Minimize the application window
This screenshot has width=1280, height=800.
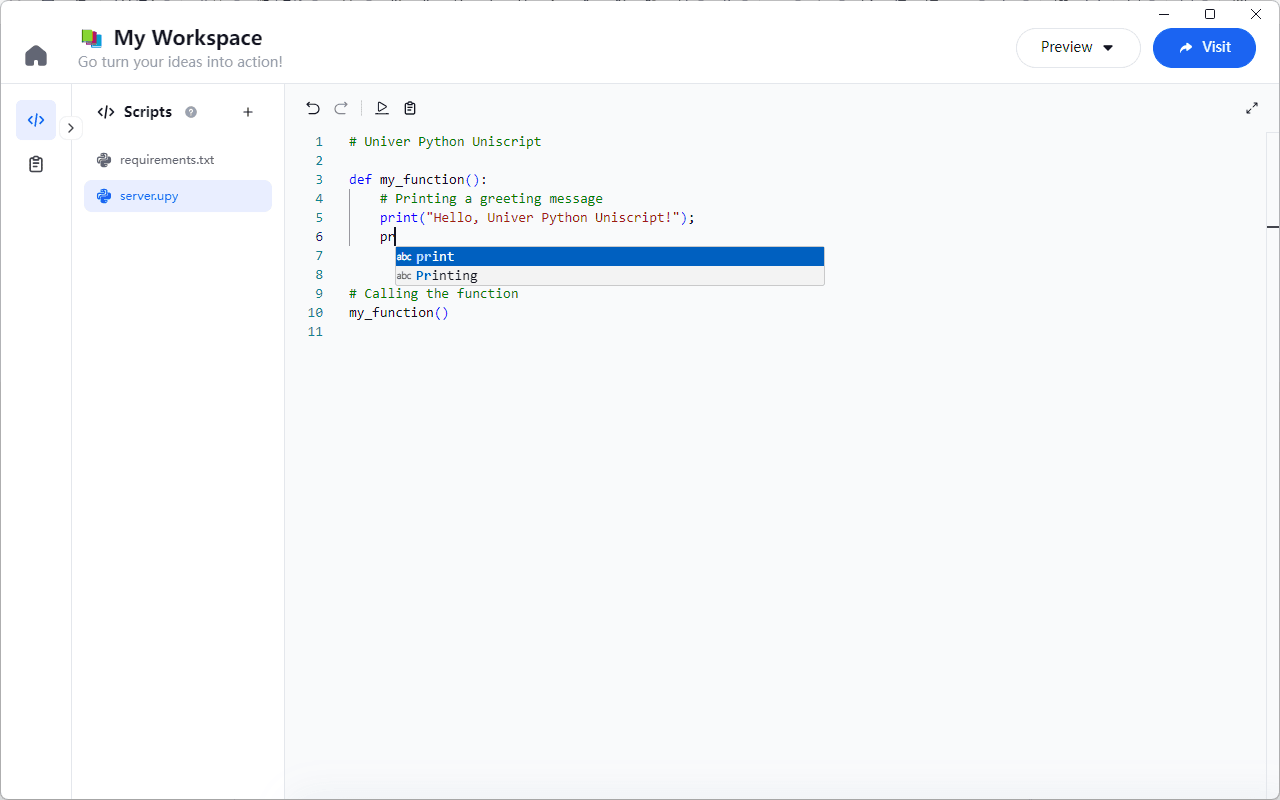pos(1164,14)
